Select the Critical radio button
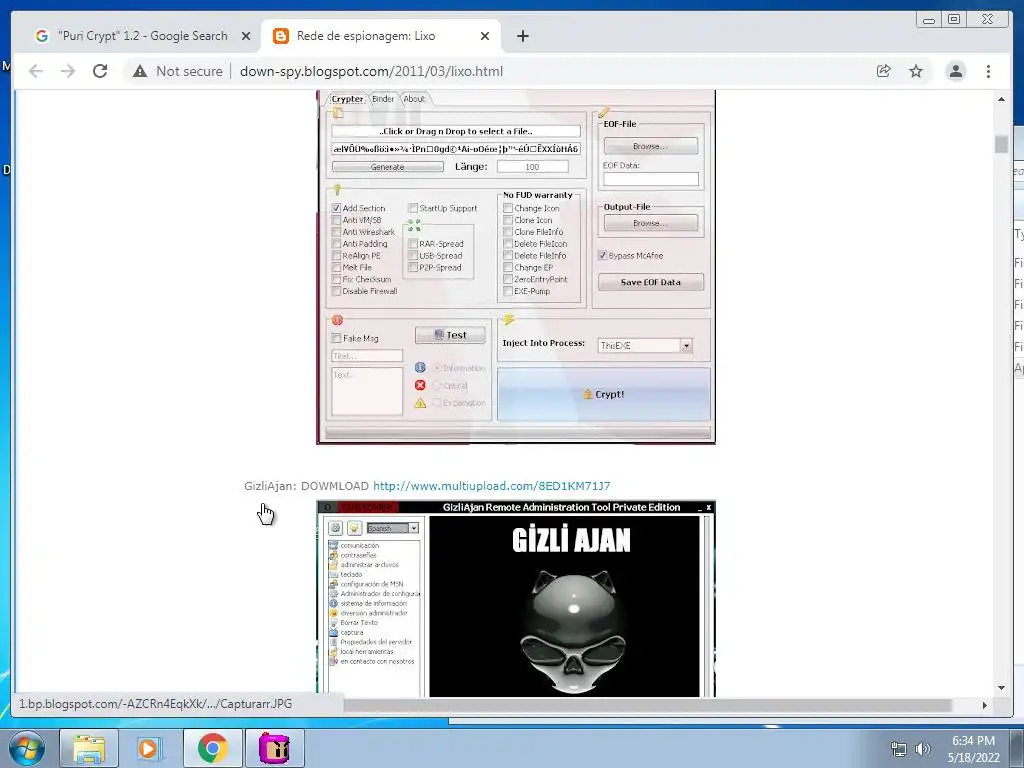1024x768 pixels. (x=437, y=385)
